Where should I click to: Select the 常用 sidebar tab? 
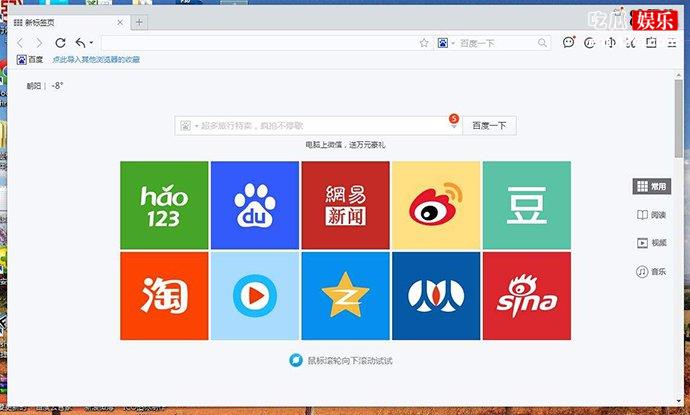652,187
